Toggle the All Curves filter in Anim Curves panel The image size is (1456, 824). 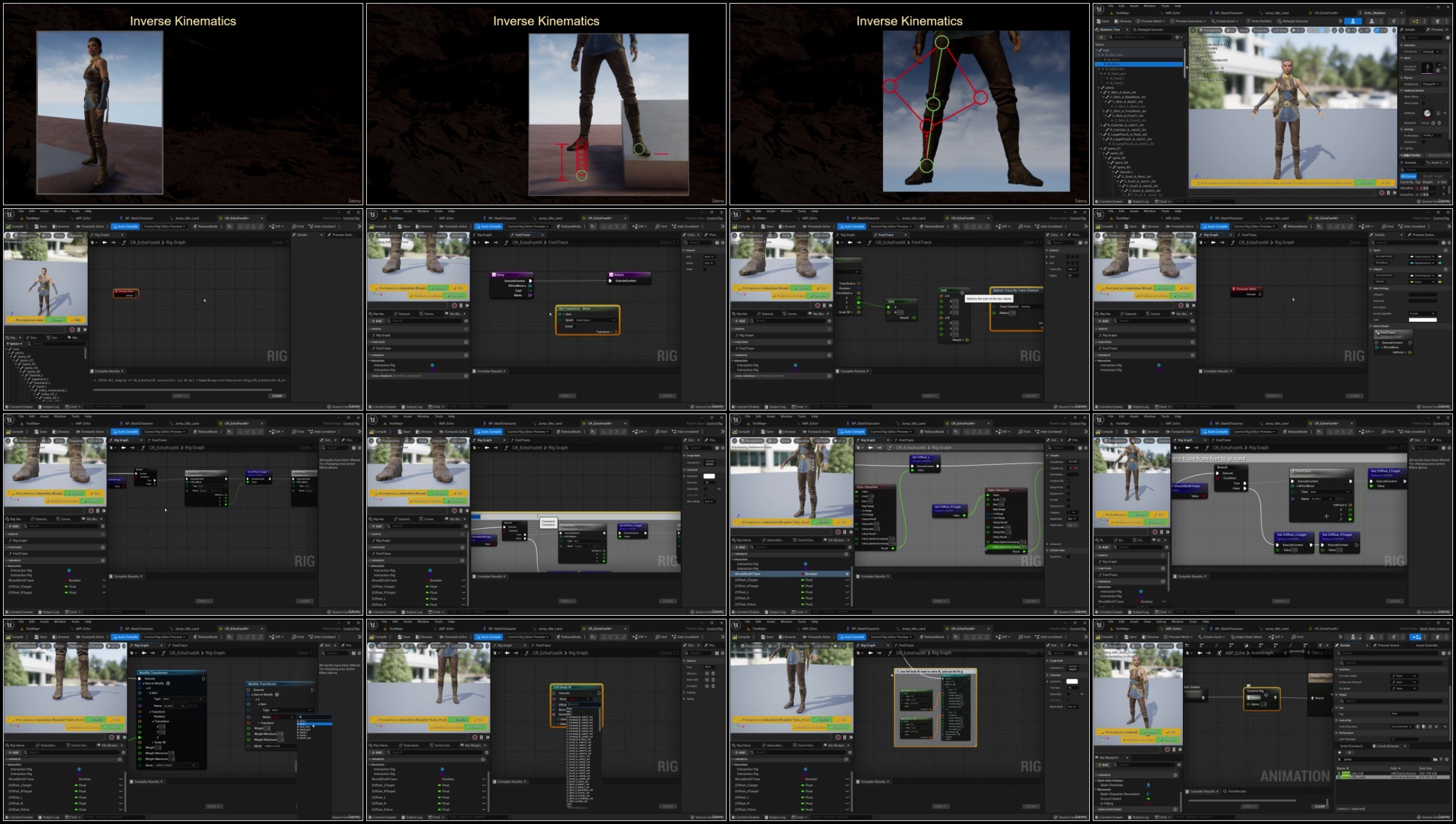(1407, 176)
